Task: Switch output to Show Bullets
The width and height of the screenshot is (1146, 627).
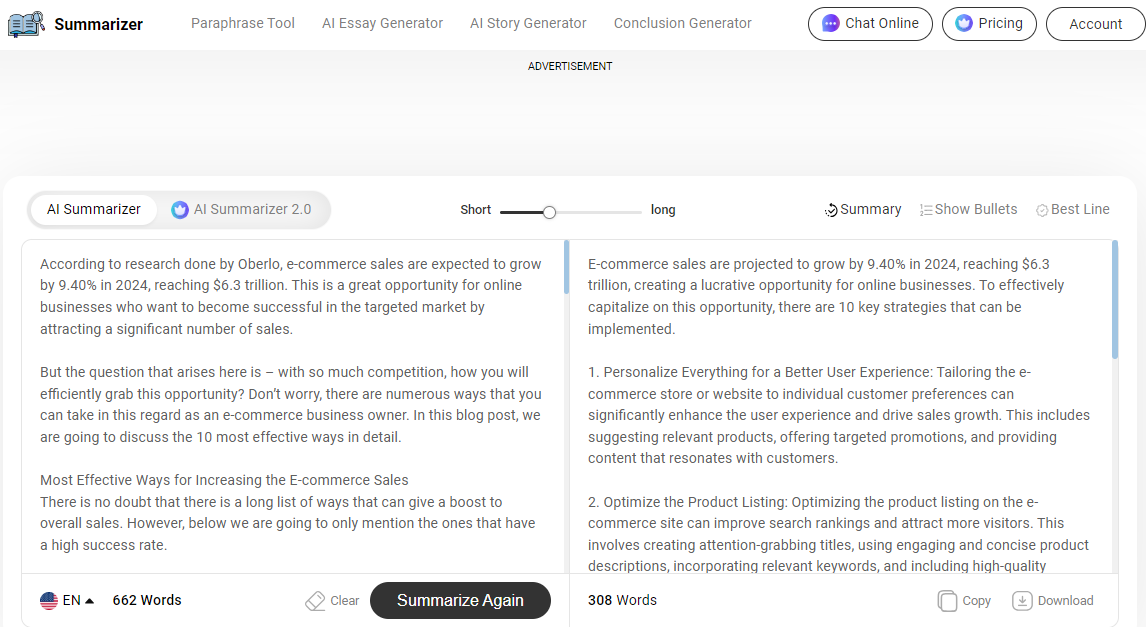Action: pos(968,210)
